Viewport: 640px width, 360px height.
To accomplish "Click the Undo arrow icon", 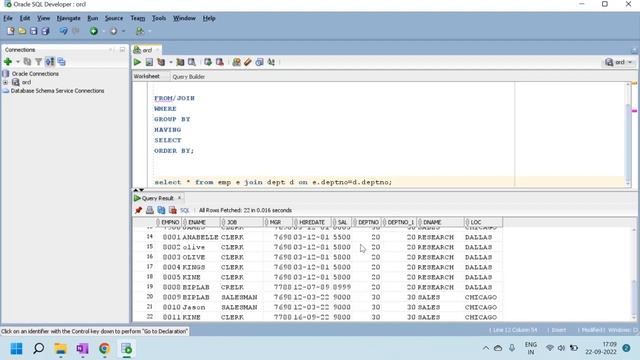I will [x=63, y=31].
